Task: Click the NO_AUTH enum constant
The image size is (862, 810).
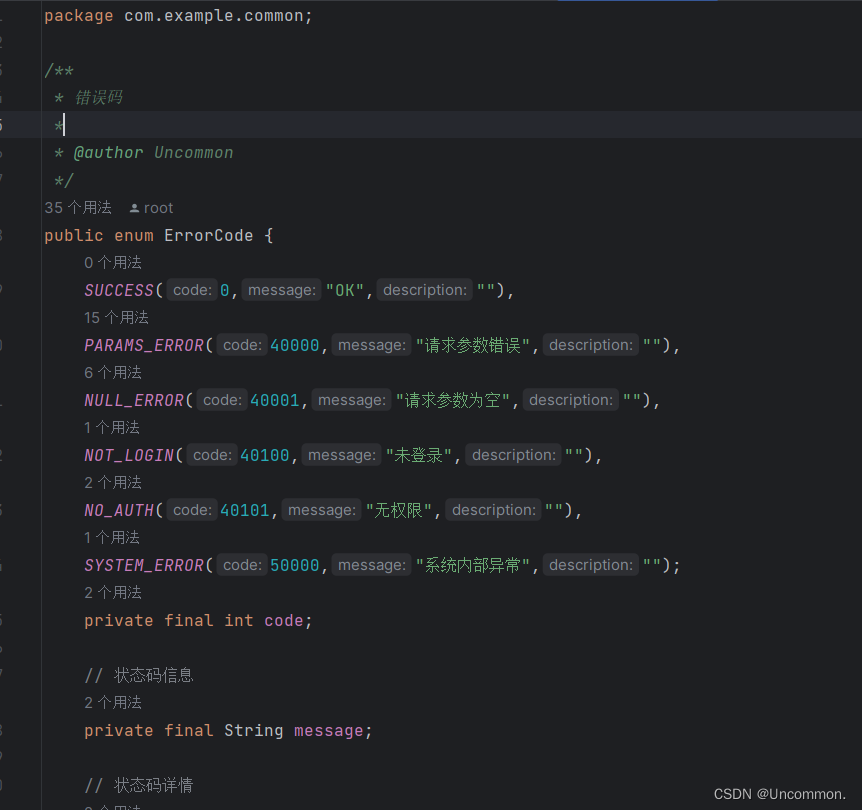Action: click(x=119, y=510)
